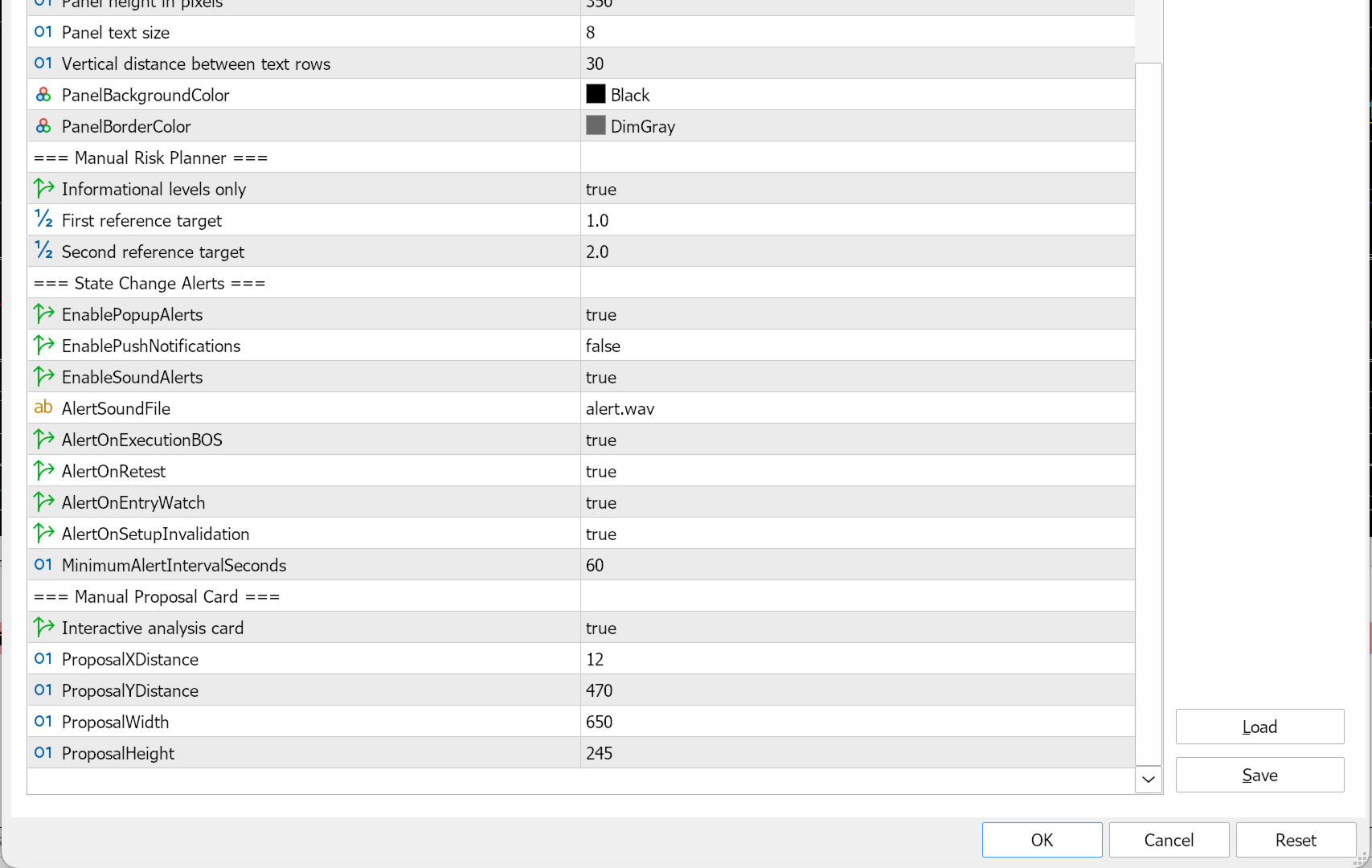The height and width of the screenshot is (868, 1372).
Task: Click the fraction icon for Second reference target
Action: [43, 252]
